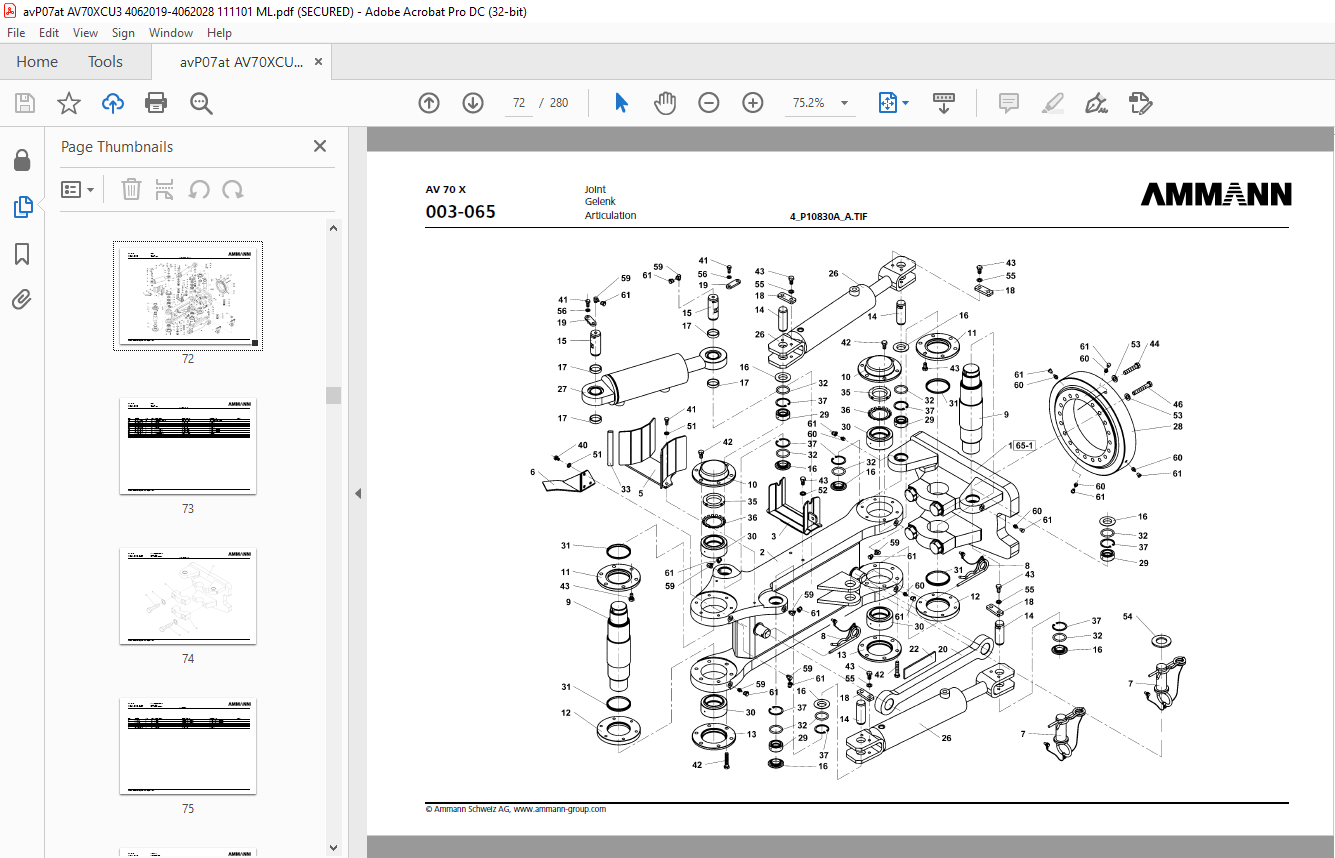Bookmark this file with the star icon
The height and width of the screenshot is (858, 1335).
pos(68,103)
